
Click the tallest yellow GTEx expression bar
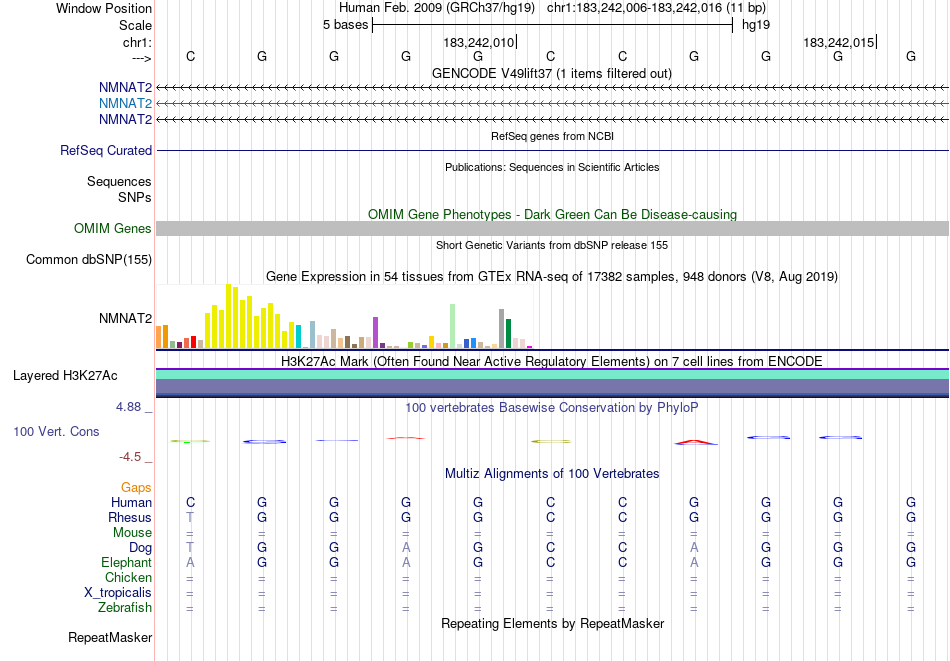click(x=229, y=316)
